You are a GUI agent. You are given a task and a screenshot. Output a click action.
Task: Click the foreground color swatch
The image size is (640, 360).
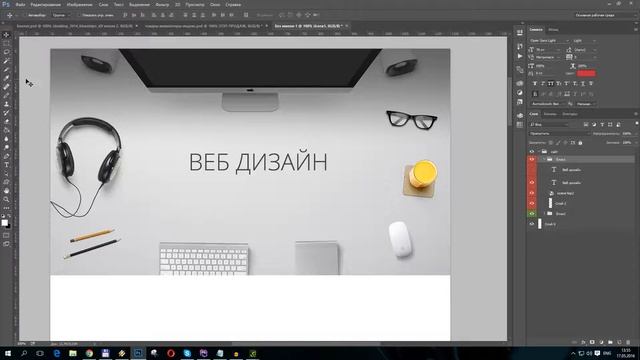[4, 222]
